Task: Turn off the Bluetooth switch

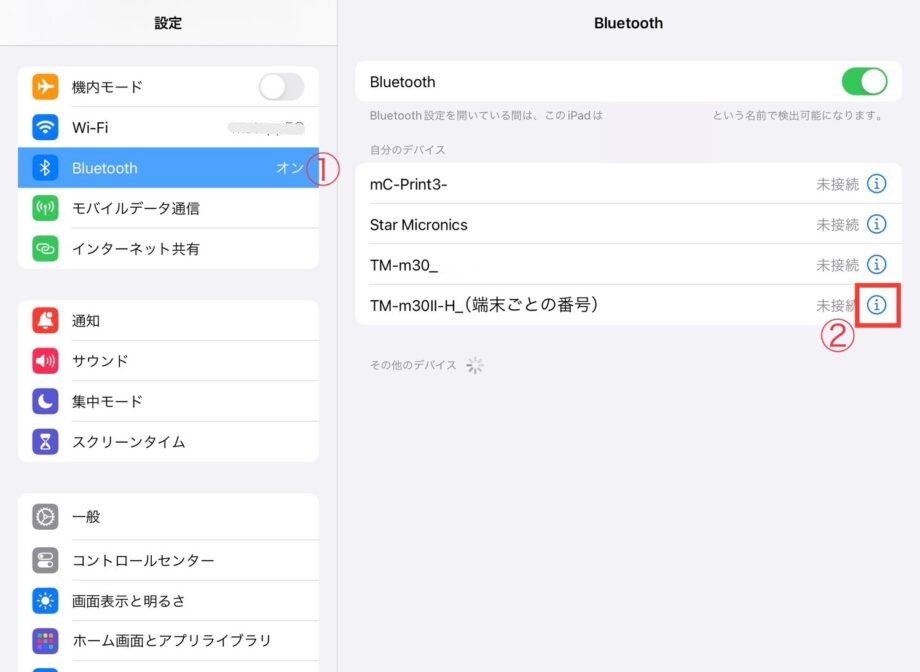Action: point(864,82)
